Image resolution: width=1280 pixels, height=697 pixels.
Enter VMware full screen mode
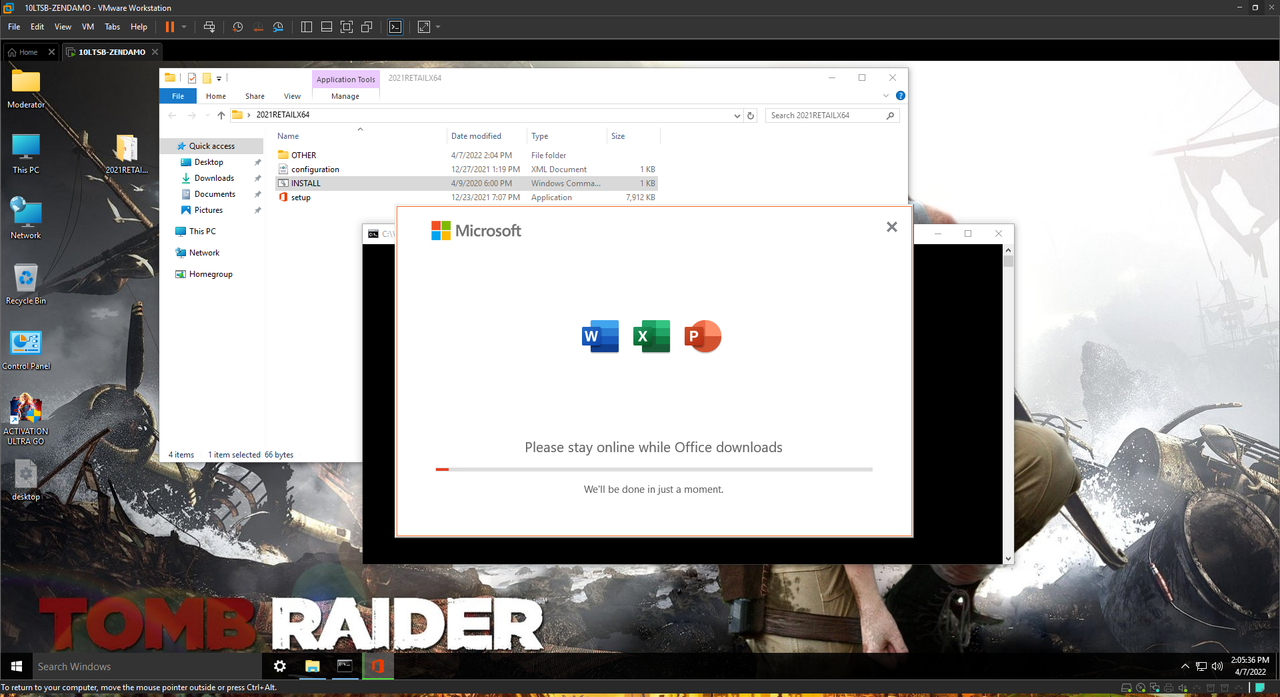pyautogui.click(x=347, y=27)
